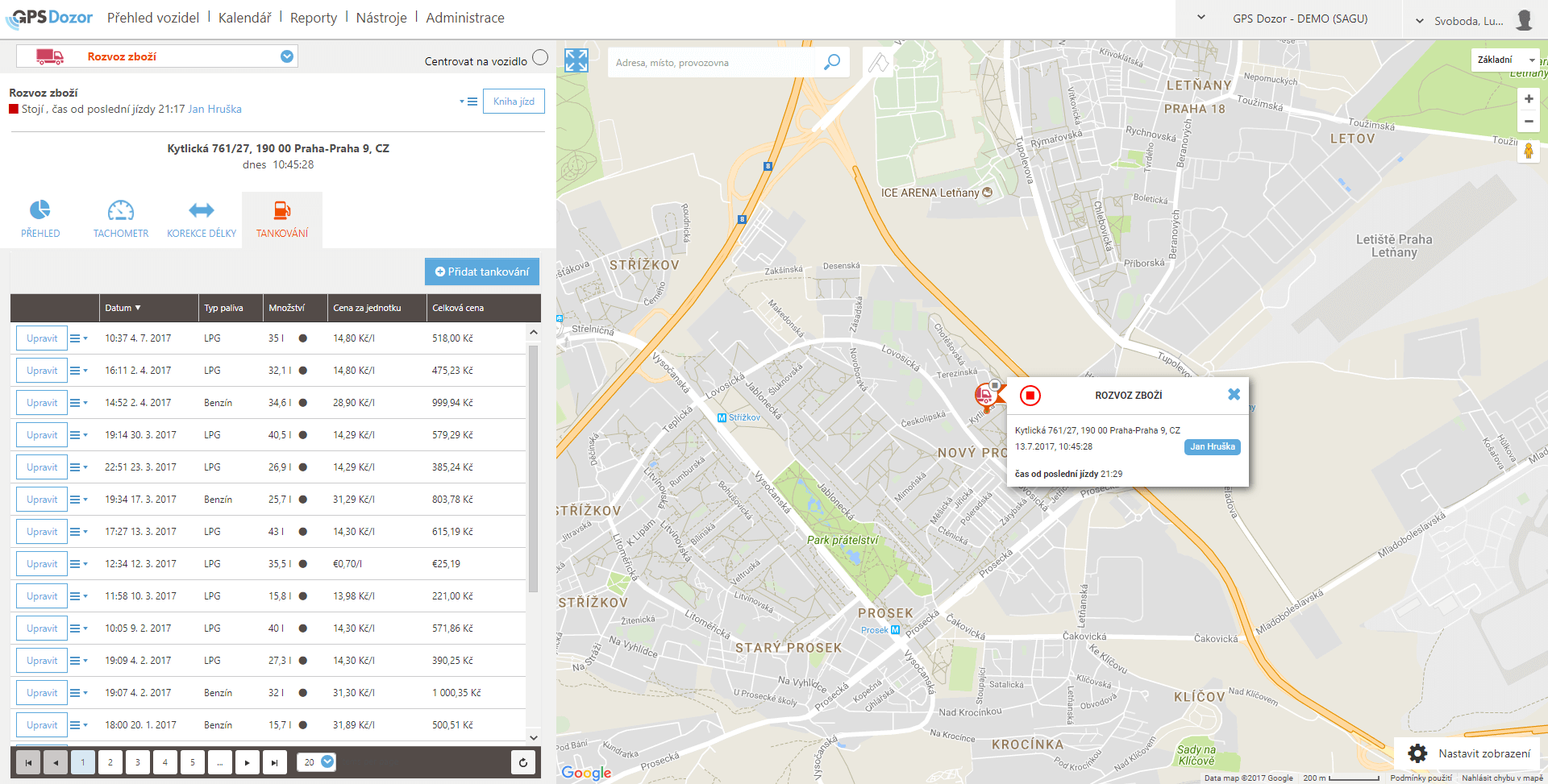Click the map zoom in plus button
1548x784 pixels.
point(1528,99)
